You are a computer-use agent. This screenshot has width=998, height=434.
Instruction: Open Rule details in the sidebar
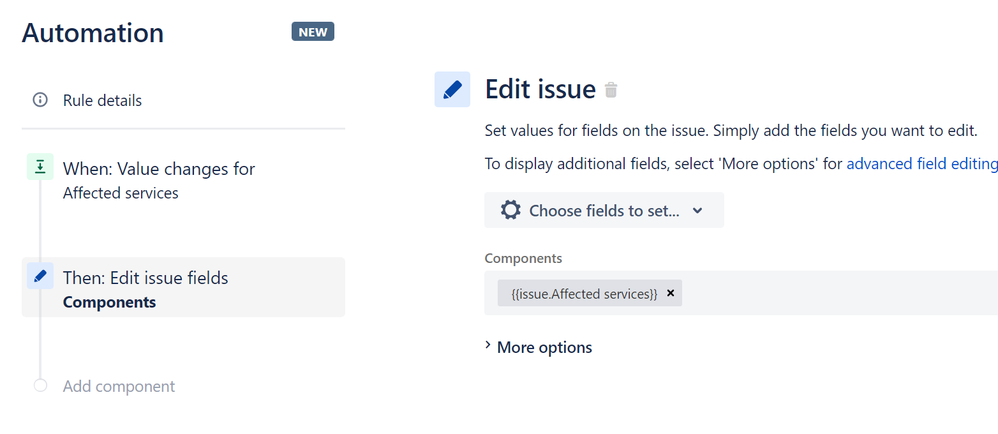coord(102,100)
